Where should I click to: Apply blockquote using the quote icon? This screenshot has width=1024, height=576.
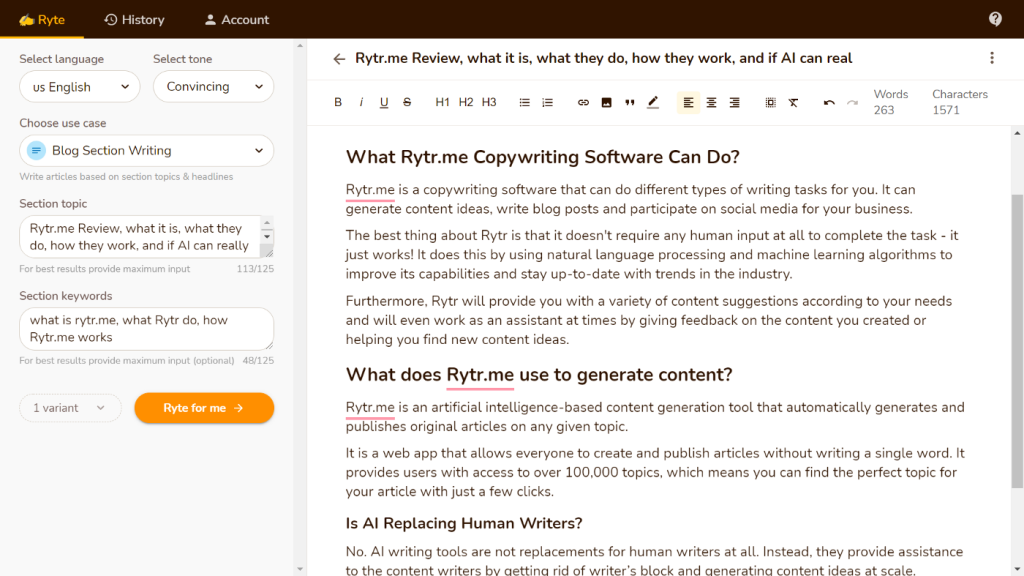pyautogui.click(x=630, y=102)
